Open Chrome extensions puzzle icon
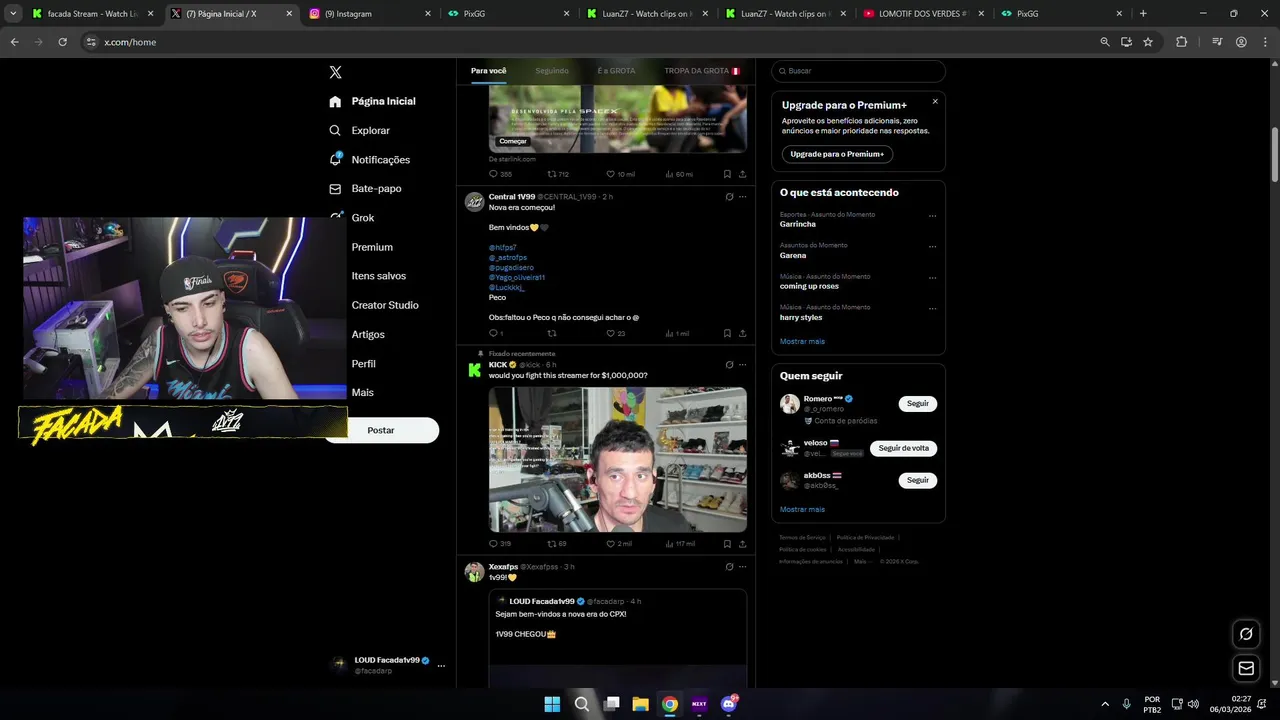1280x720 pixels. 1181,42
